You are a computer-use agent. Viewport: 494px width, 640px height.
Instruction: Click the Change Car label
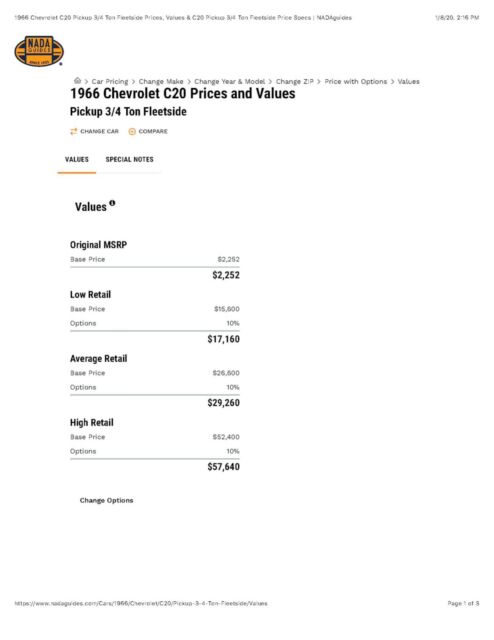[99, 131]
